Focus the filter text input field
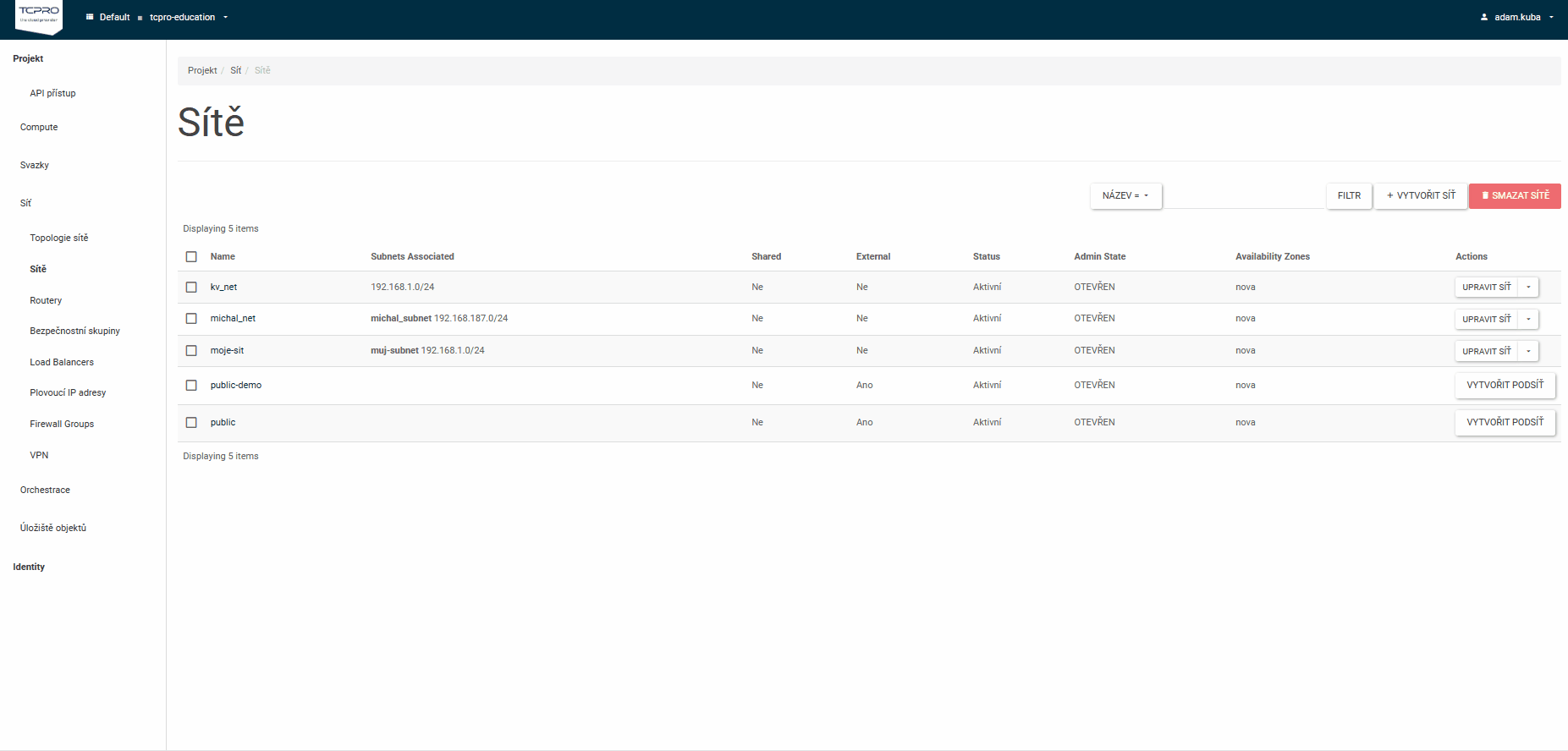The width and height of the screenshot is (1568, 751). (x=1244, y=195)
